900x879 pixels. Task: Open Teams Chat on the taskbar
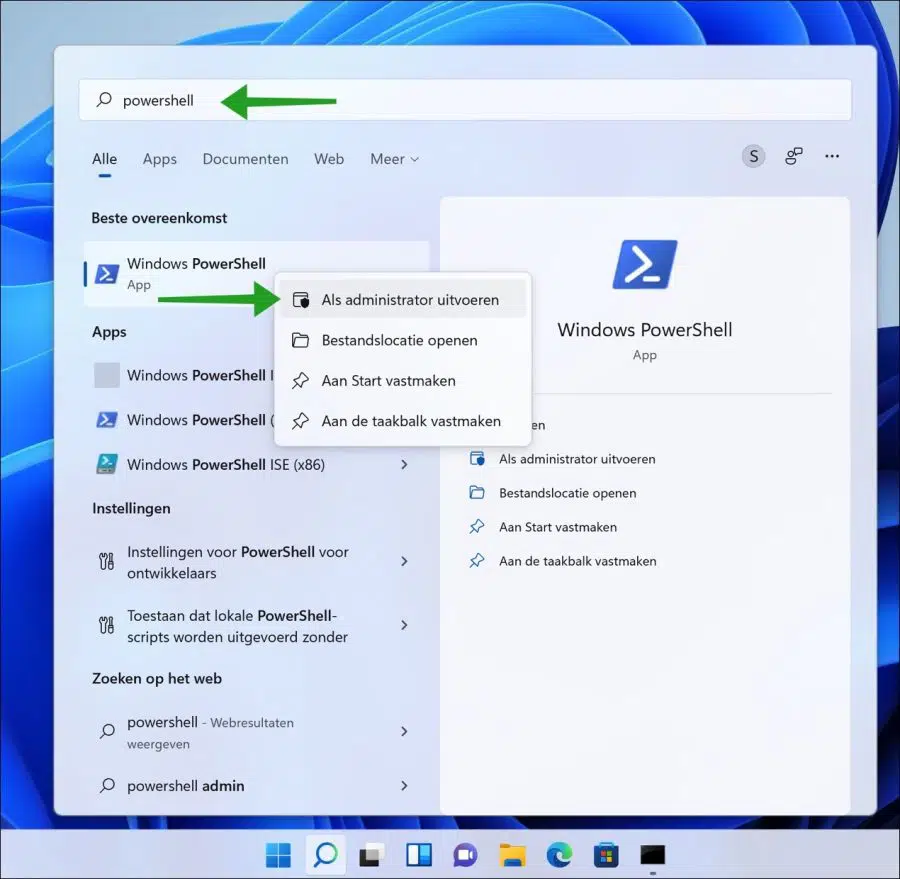click(x=465, y=855)
